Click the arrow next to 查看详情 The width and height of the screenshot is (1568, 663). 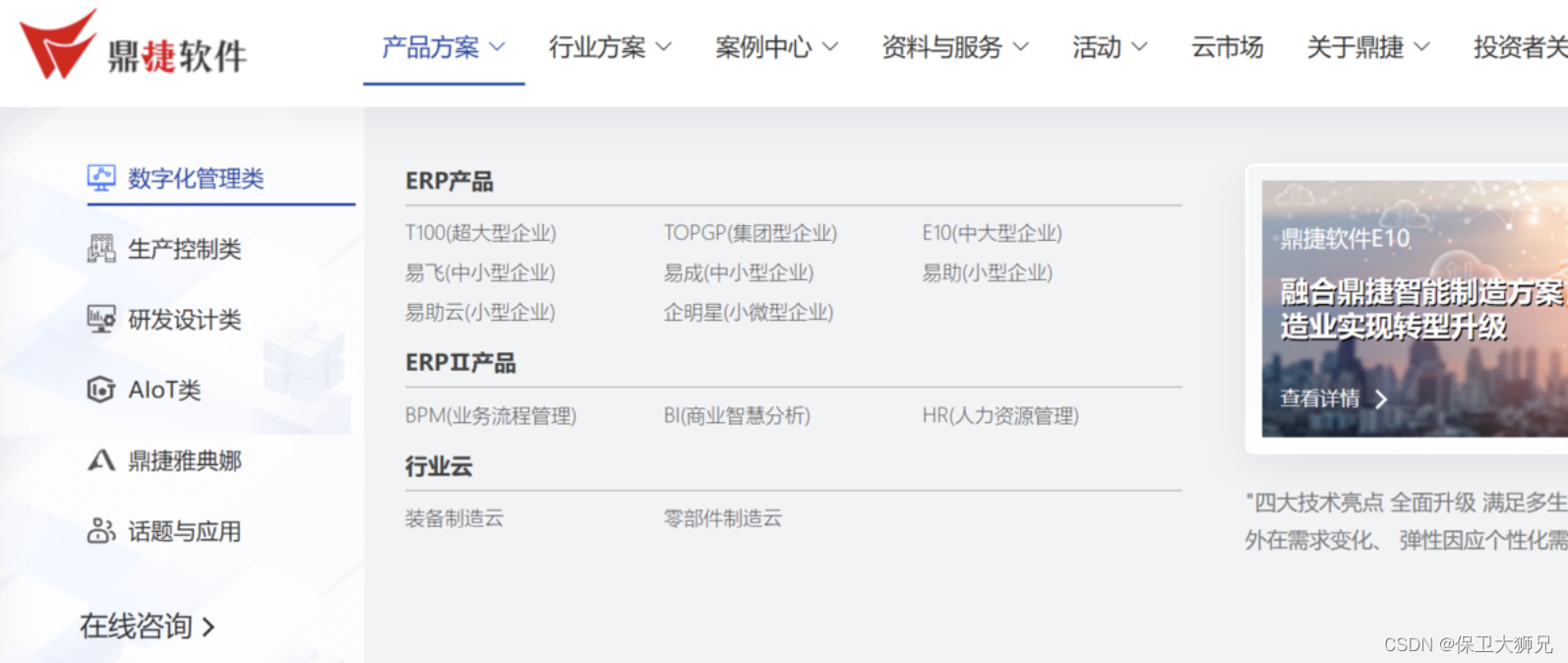(1381, 398)
